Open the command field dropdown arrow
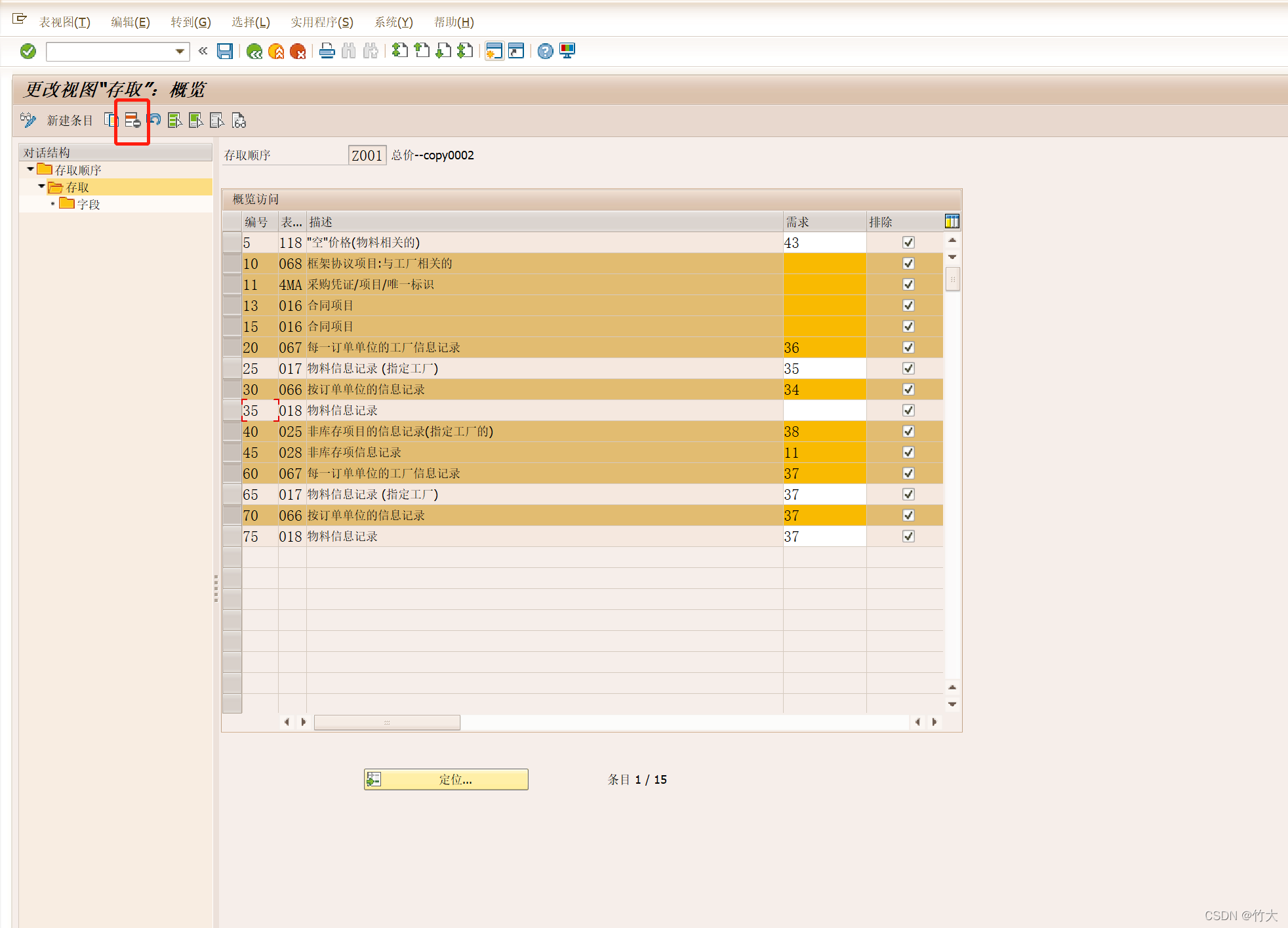 coord(180,51)
